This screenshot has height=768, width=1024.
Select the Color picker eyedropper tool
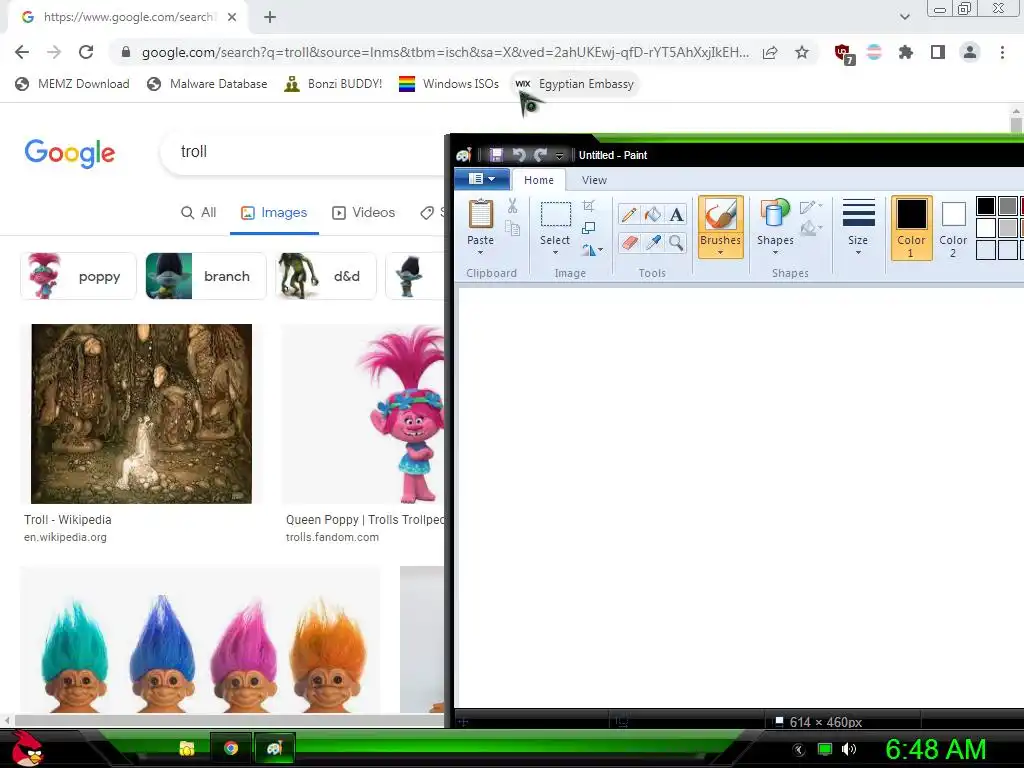(652, 243)
